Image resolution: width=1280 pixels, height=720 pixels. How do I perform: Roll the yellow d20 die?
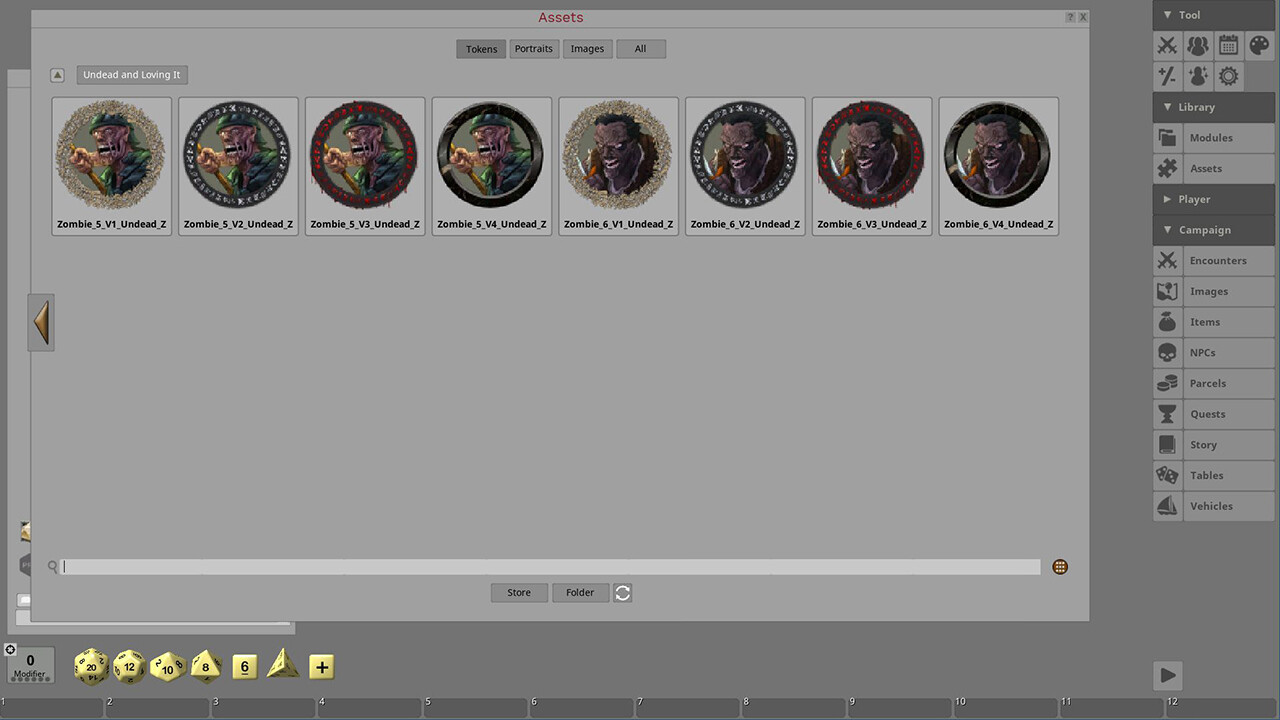click(x=91, y=667)
